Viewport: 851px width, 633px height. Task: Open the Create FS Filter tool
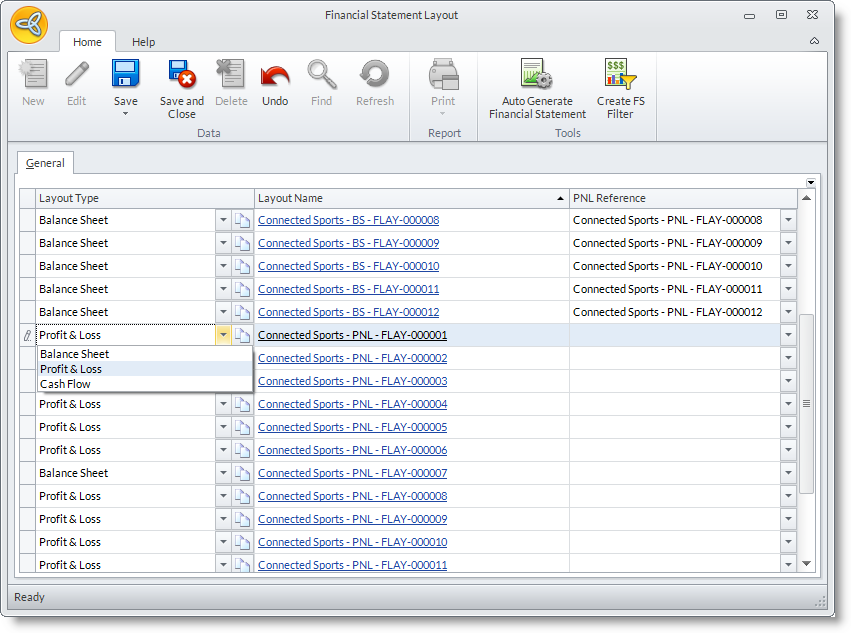coord(620,75)
